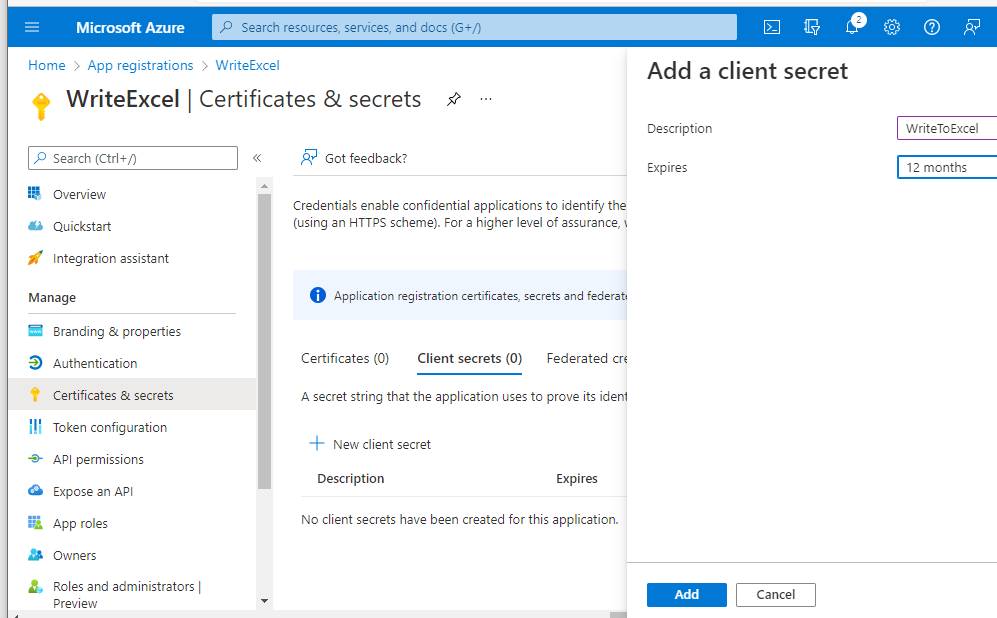The image size is (997, 618).
Task: Click the Owners people icon
Action: pyautogui.click(x=35, y=554)
